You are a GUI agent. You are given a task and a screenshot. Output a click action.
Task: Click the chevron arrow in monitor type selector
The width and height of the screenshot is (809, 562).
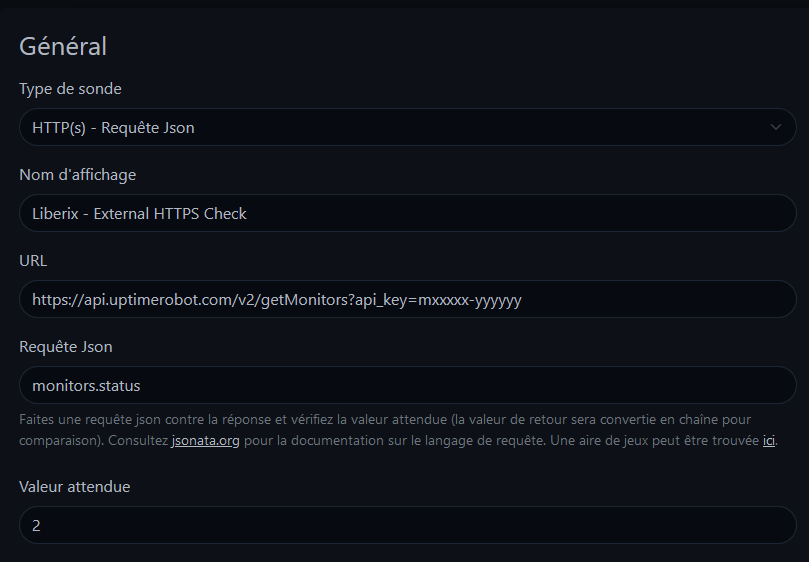click(x=775, y=127)
